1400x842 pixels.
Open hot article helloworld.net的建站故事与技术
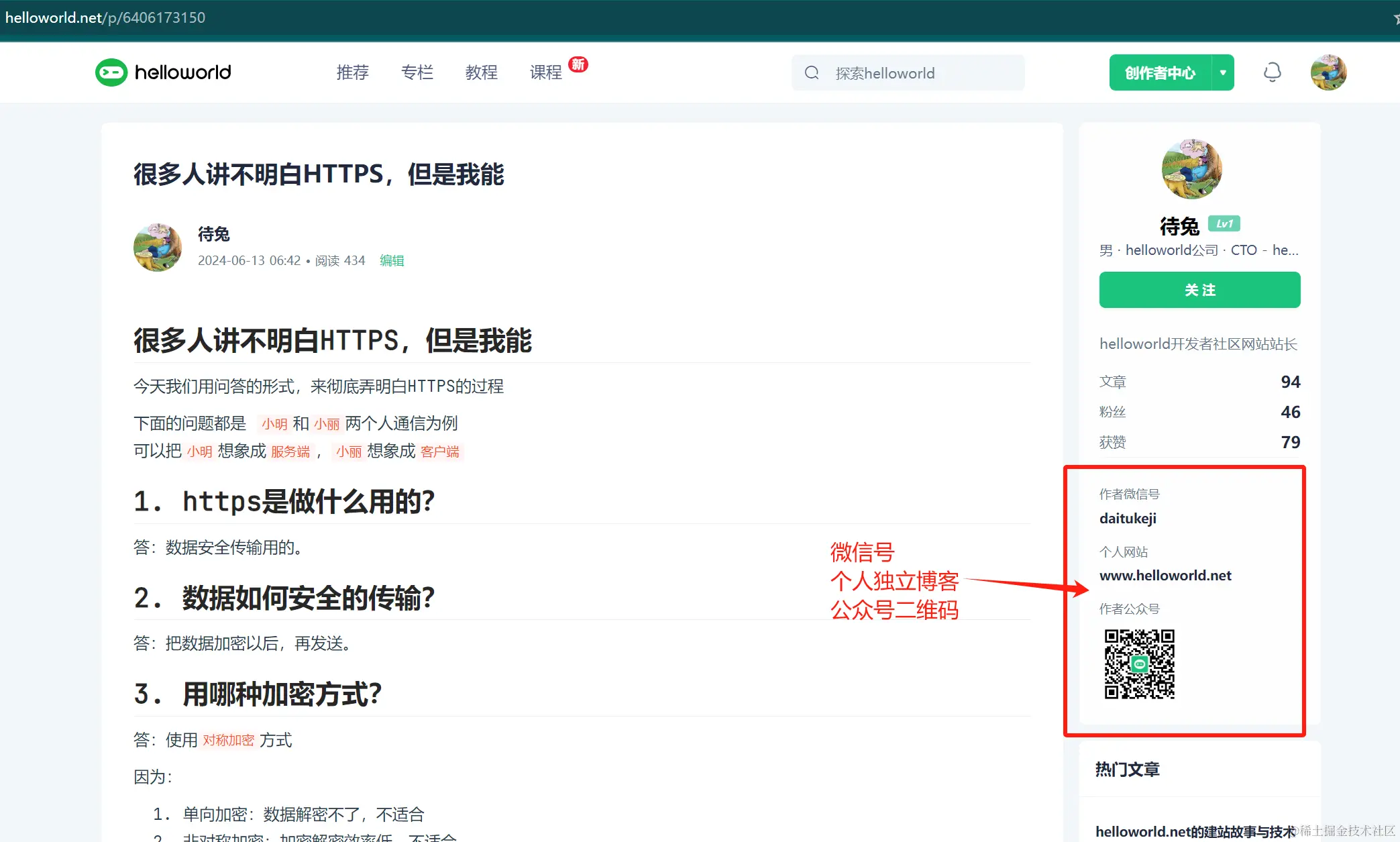(1195, 831)
